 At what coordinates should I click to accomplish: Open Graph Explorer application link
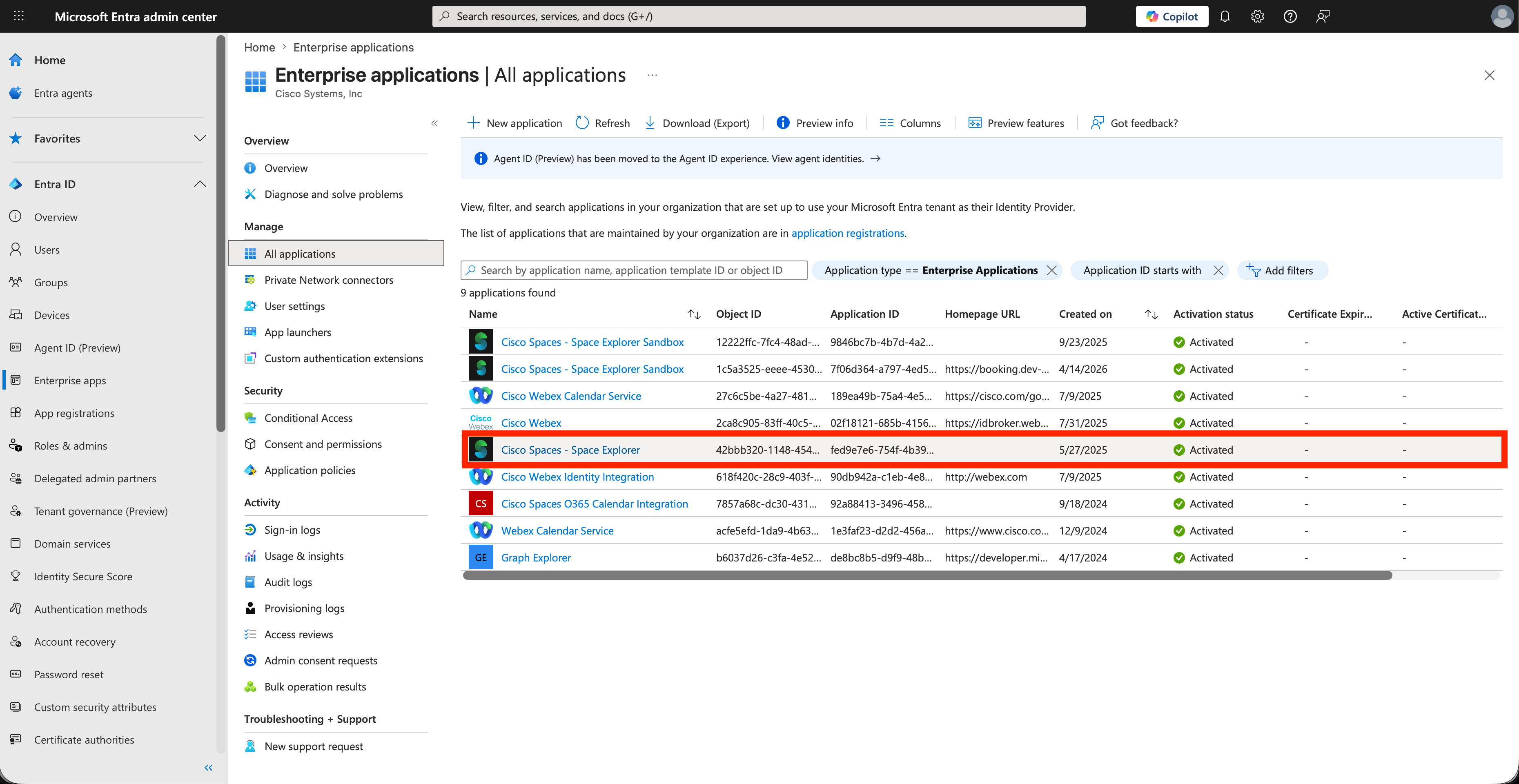535,557
